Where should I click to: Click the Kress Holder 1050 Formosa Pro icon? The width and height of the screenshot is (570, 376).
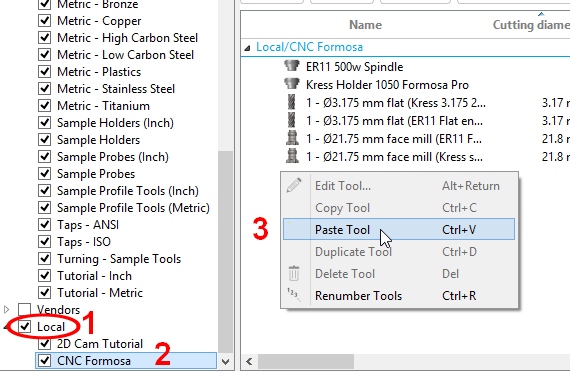click(292, 84)
